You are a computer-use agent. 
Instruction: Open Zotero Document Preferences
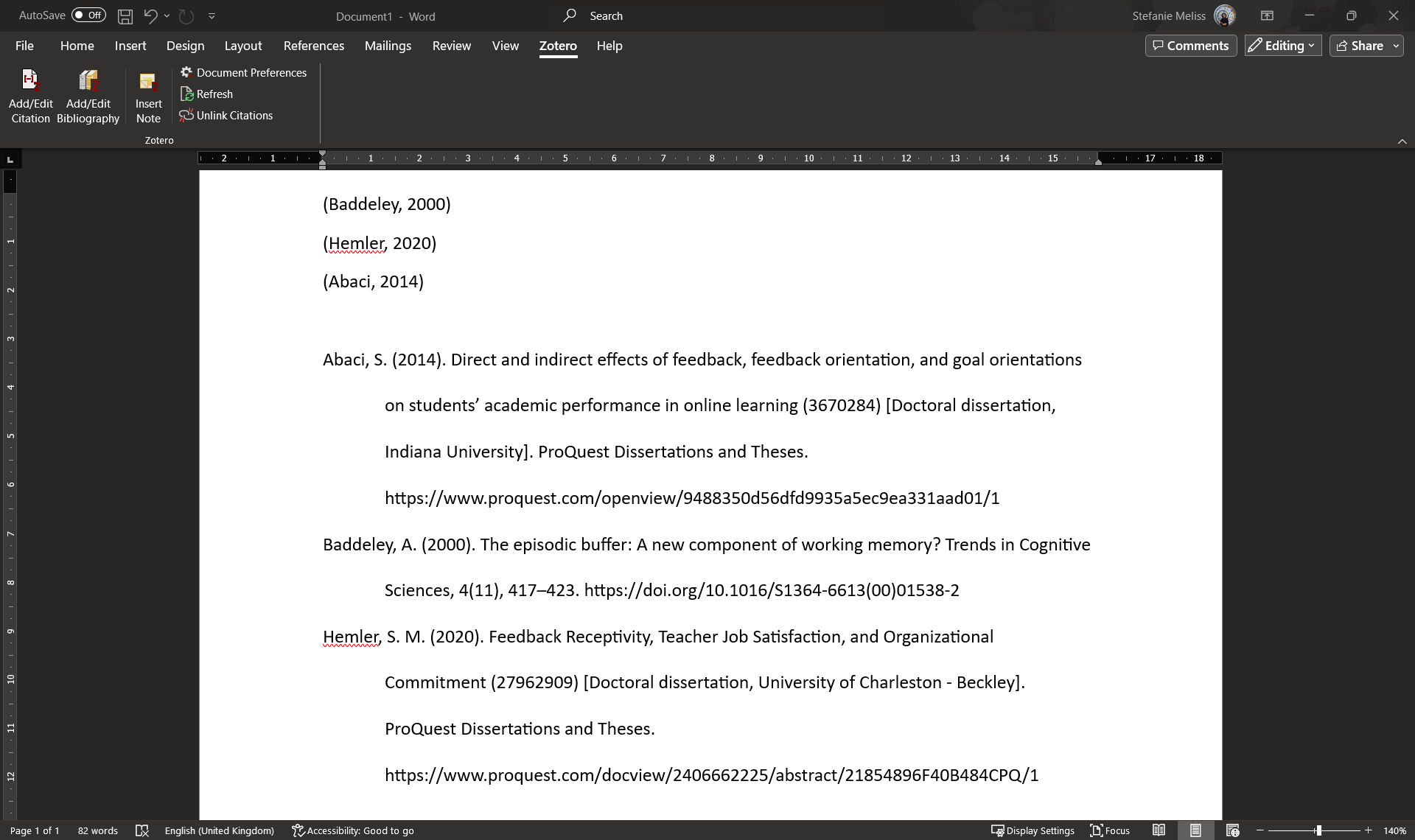coord(243,72)
